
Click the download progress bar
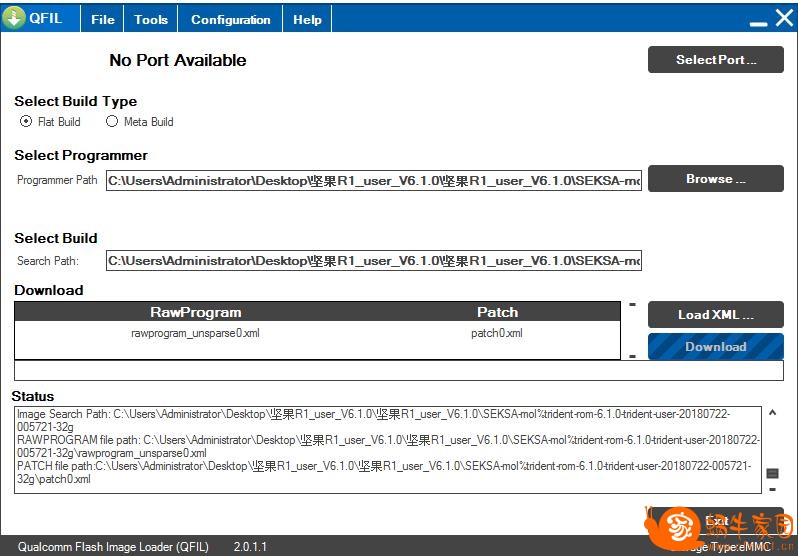coord(398,371)
